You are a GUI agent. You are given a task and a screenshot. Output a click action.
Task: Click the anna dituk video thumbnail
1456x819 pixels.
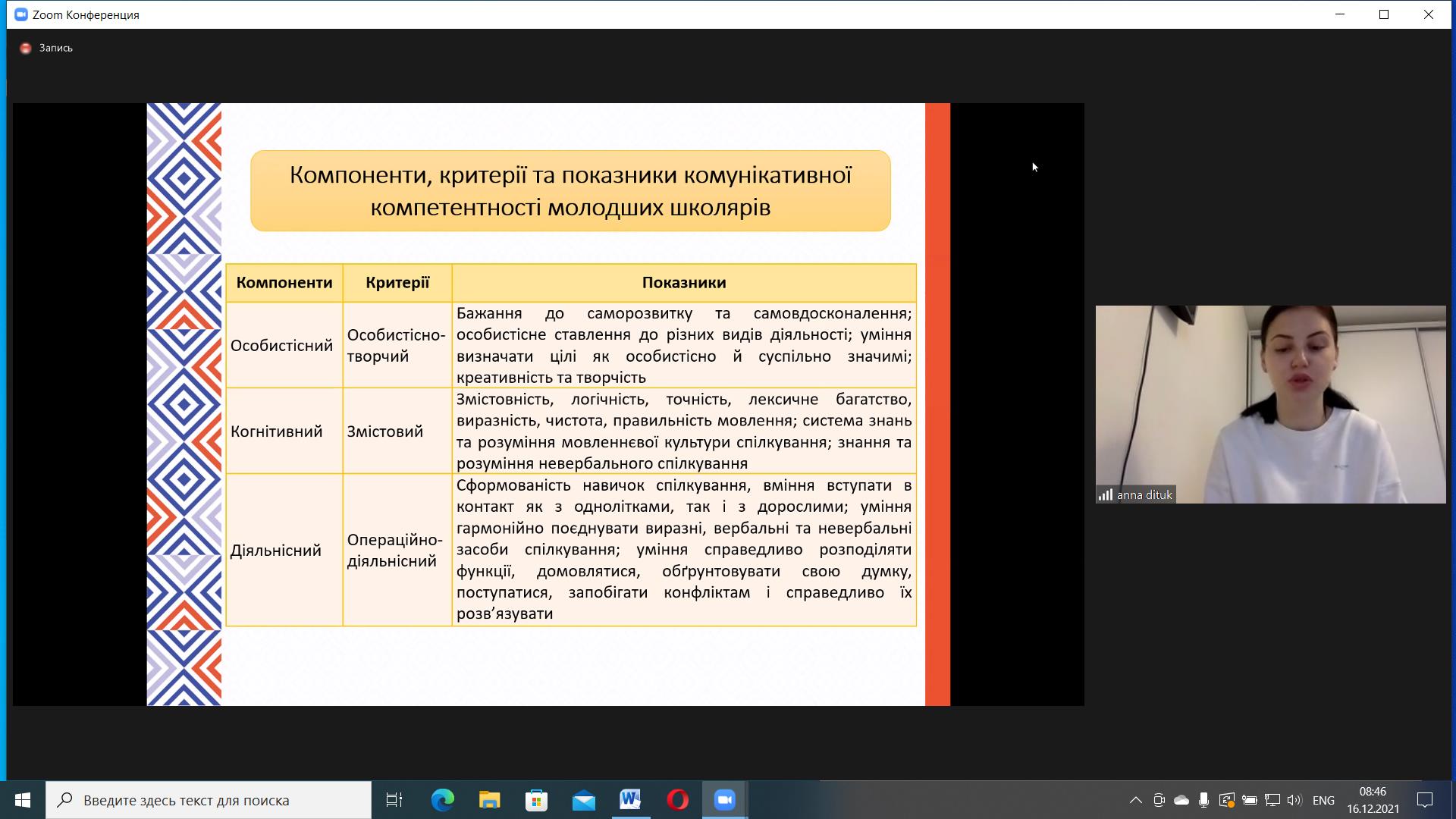1270,404
